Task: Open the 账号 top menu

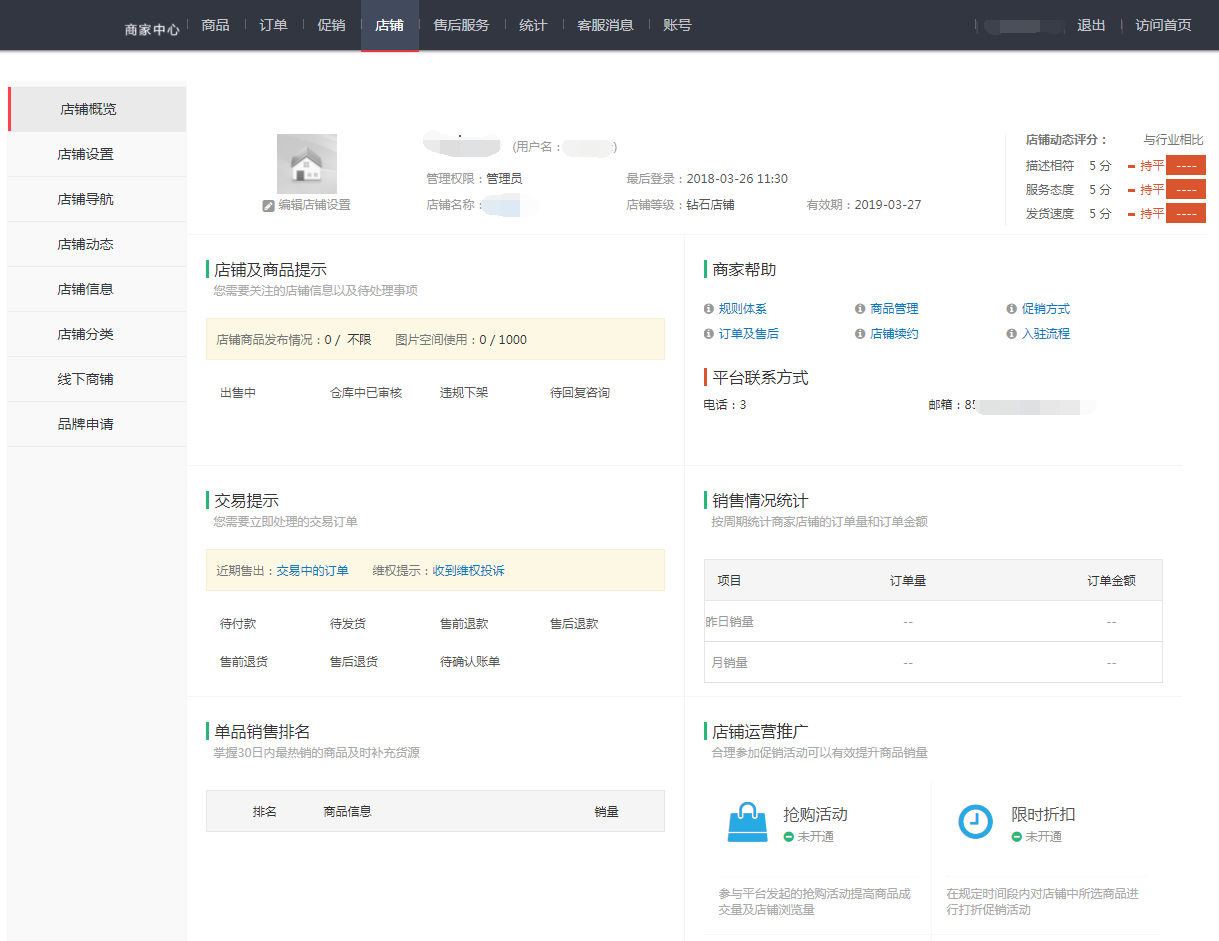Action: tap(677, 25)
